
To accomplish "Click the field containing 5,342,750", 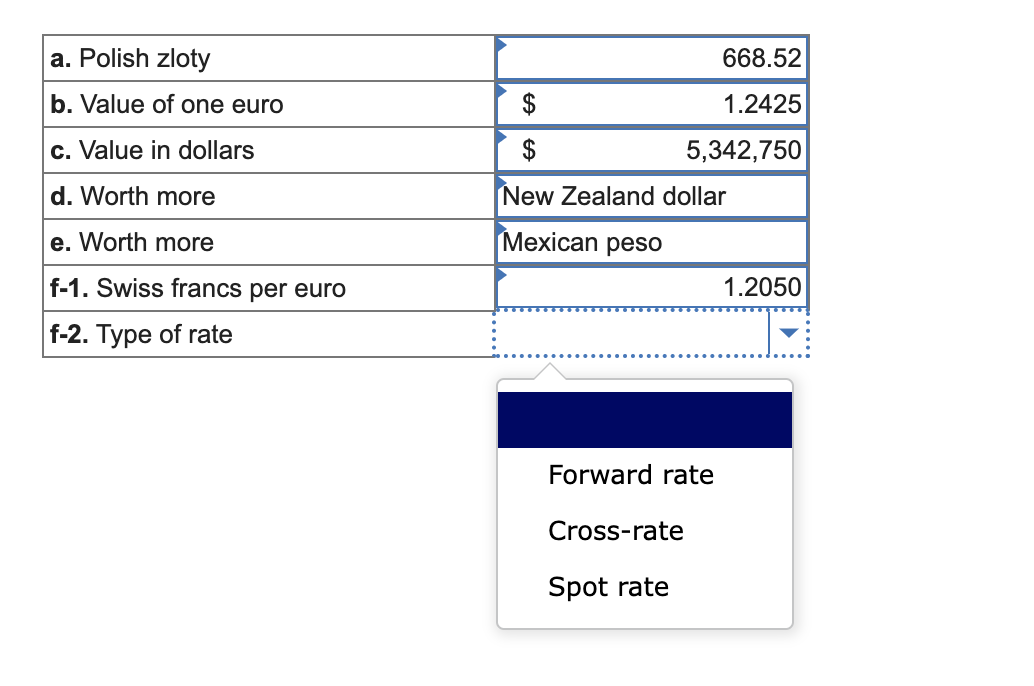I will [x=680, y=150].
